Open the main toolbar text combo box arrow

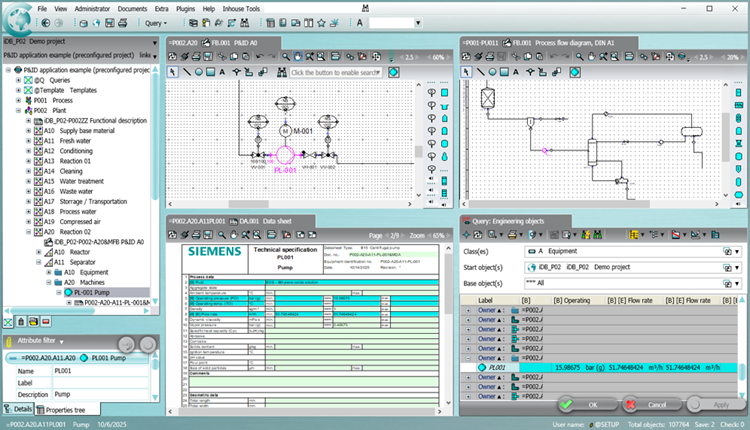418,23
